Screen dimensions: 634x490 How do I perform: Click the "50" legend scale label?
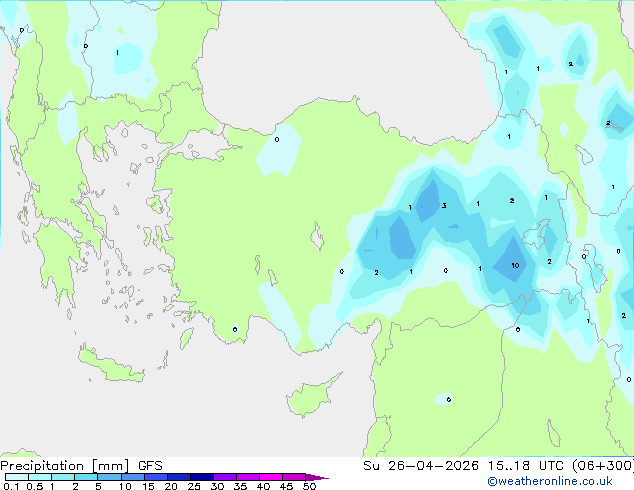pyautogui.click(x=309, y=486)
